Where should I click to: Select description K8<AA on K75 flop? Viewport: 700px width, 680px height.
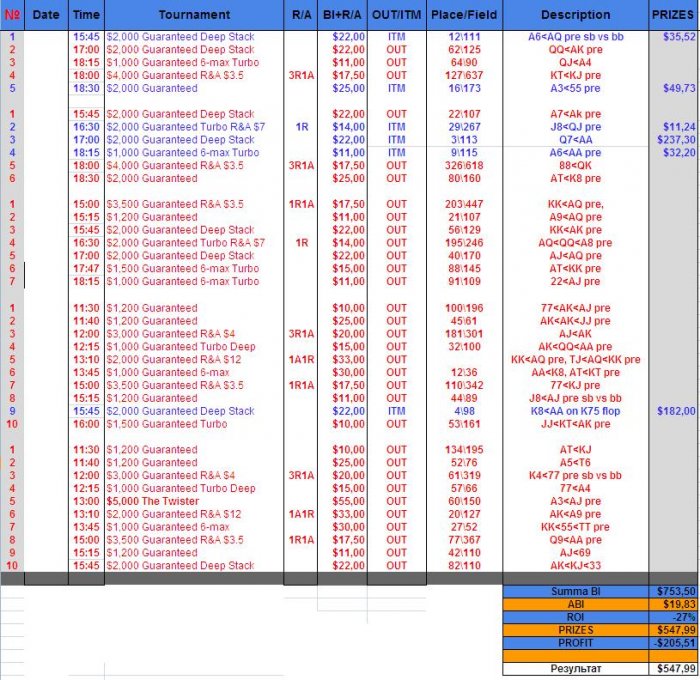(x=575, y=411)
